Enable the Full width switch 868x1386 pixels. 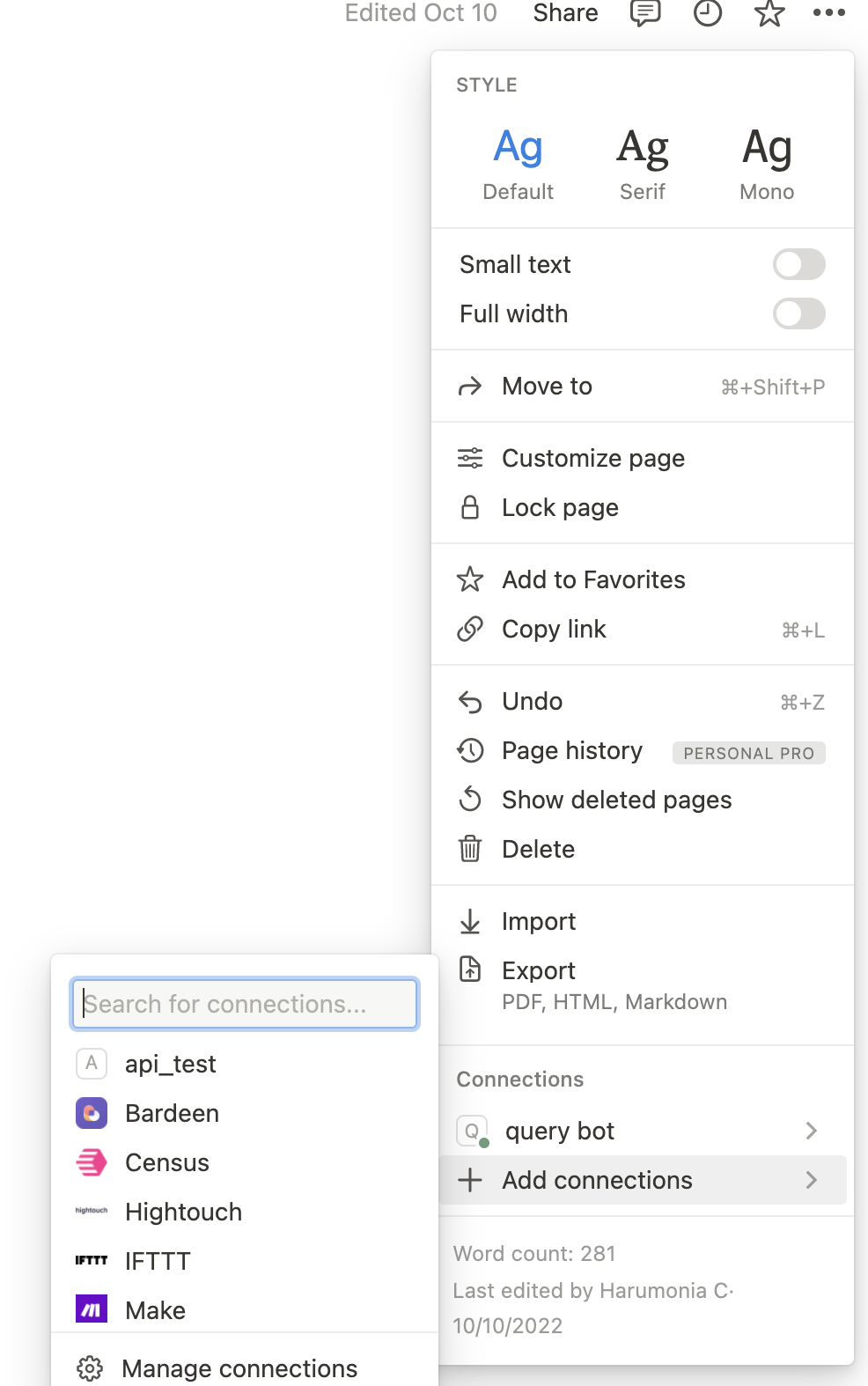click(798, 313)
